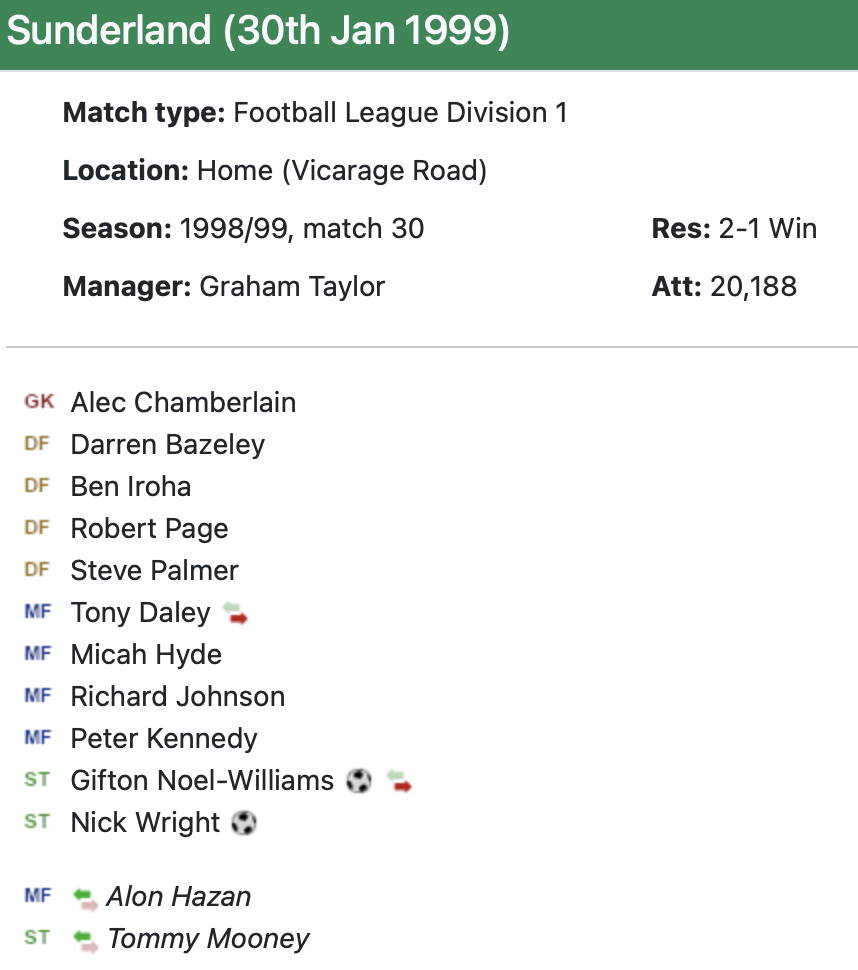The width and height of the screenshot is (858, 970).
Task: Click manager name Graham Taylor
Action: 292,287
